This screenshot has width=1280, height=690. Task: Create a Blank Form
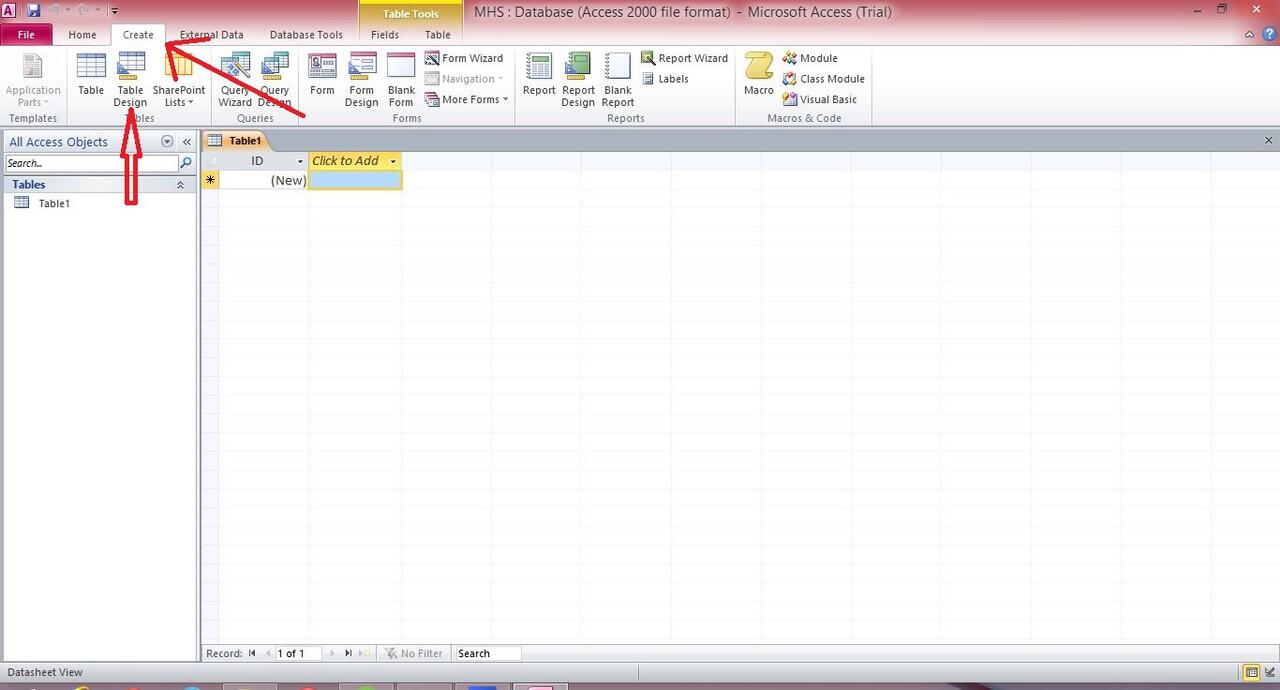401,79
